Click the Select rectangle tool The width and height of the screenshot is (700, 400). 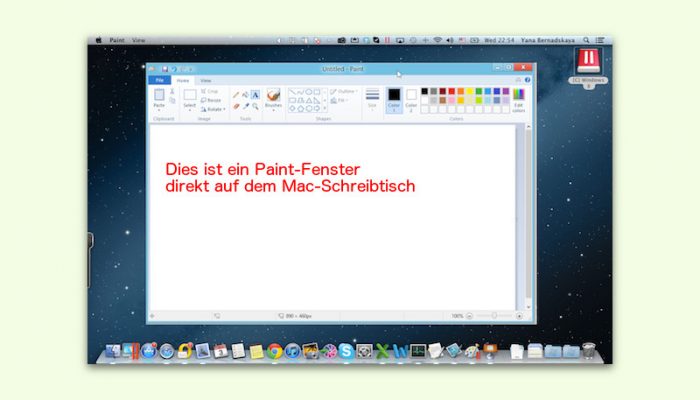(x=190, y=95)
